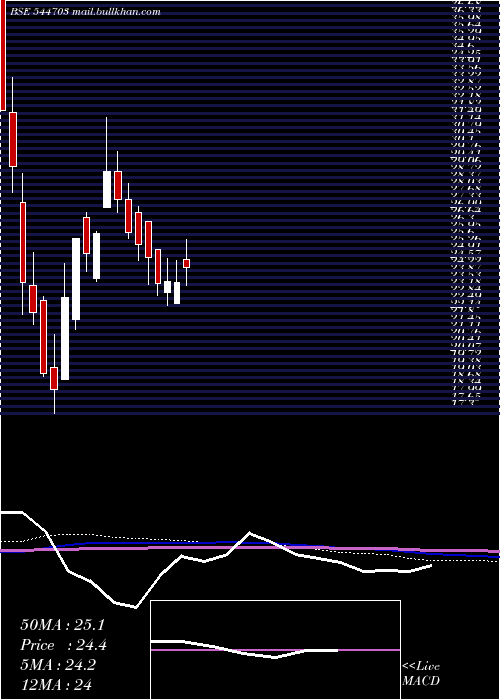Click the '5MA : 24.2' label
The height and width of the screenshot is (700, 500).
click(x=58, y=665)
